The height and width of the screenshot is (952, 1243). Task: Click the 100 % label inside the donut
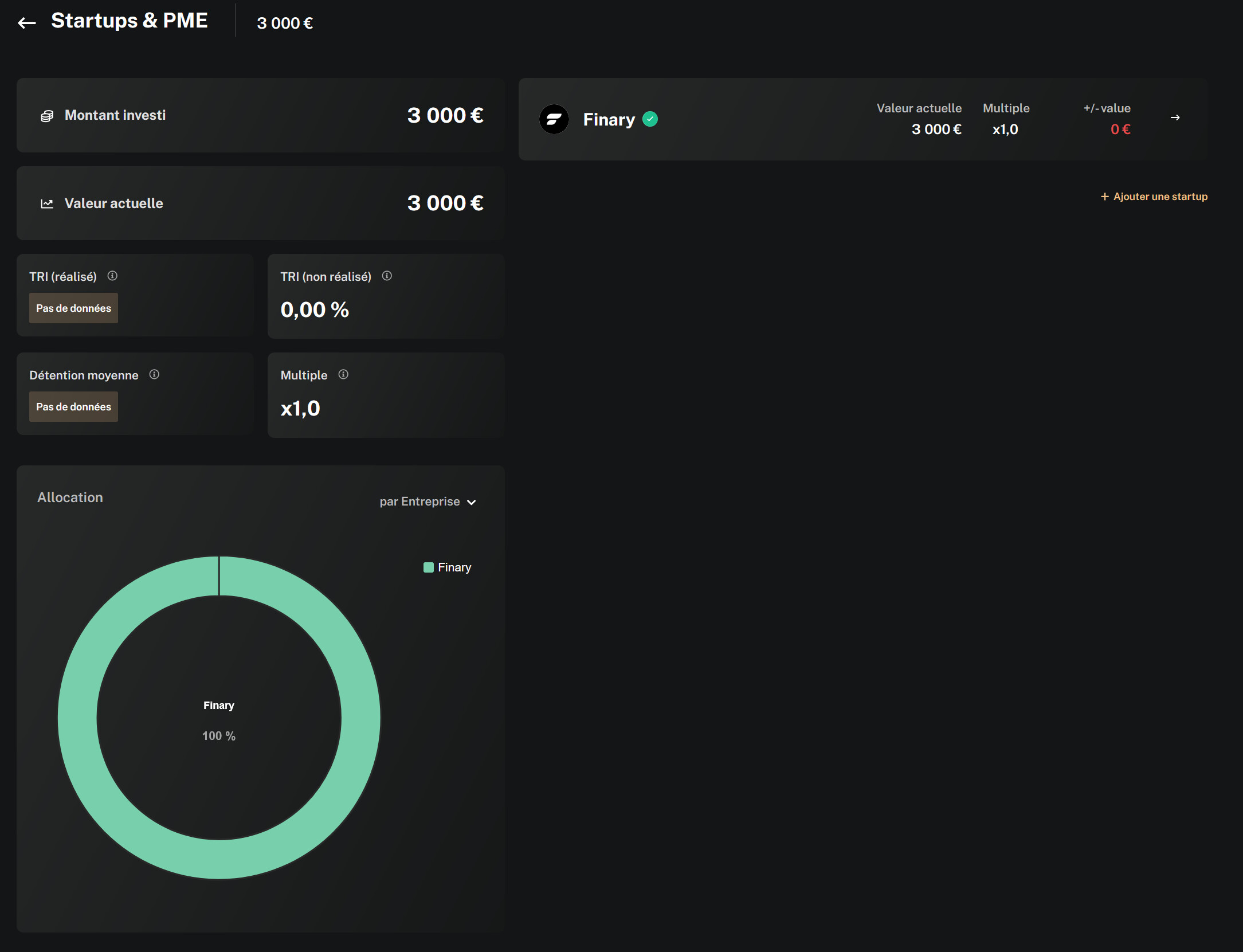tap(219, 736)
